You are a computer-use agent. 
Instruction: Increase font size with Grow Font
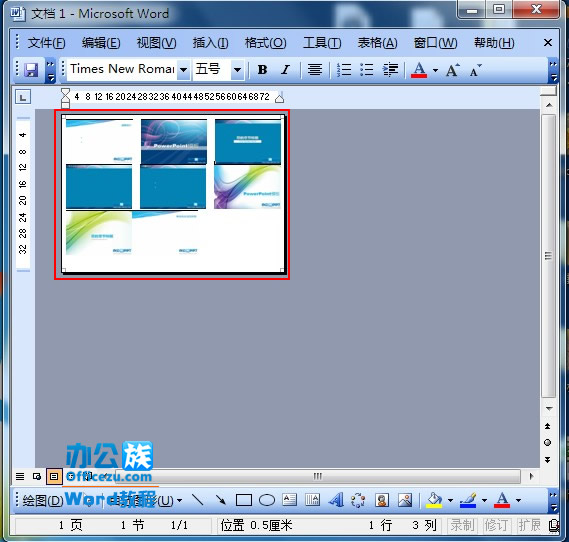[x=453, y=70]
